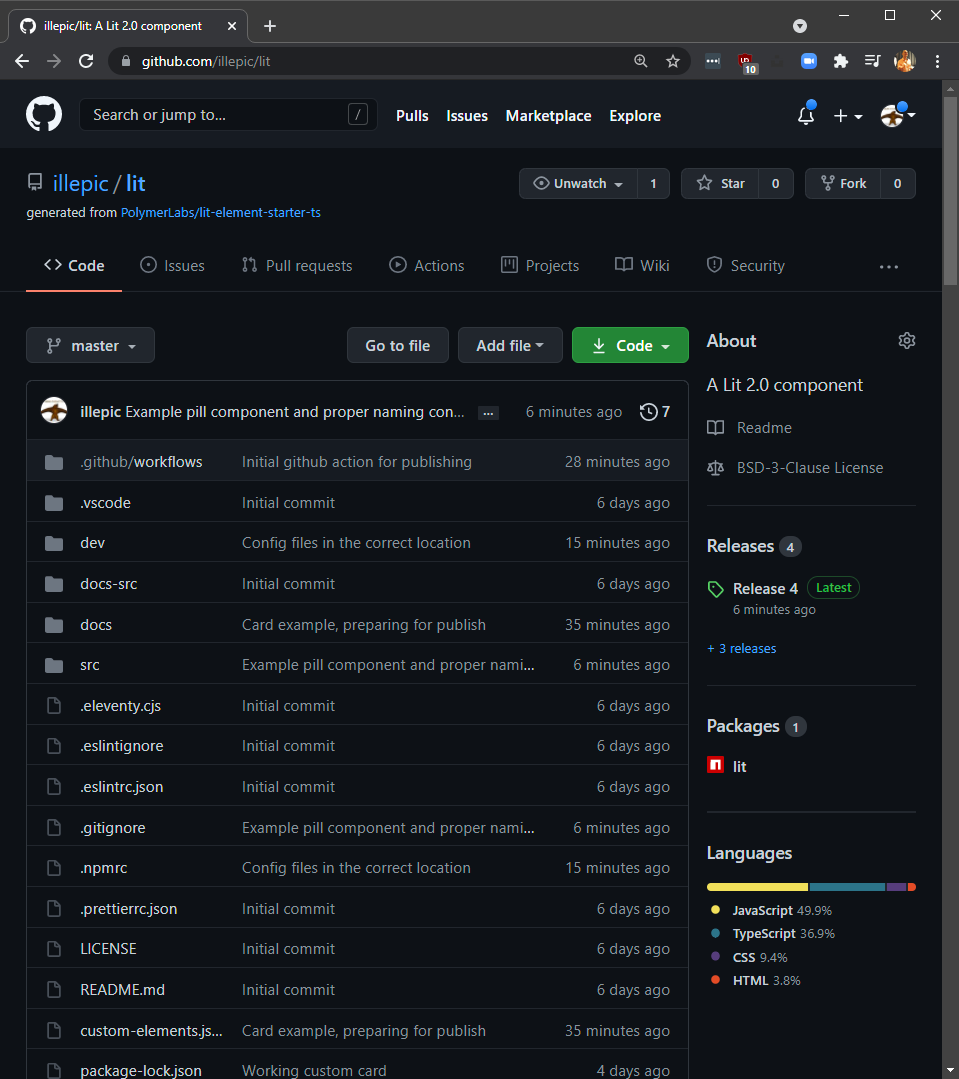Click the Zoom extension icon
This screenshot has width=959, height=1079.
point(809,61)
